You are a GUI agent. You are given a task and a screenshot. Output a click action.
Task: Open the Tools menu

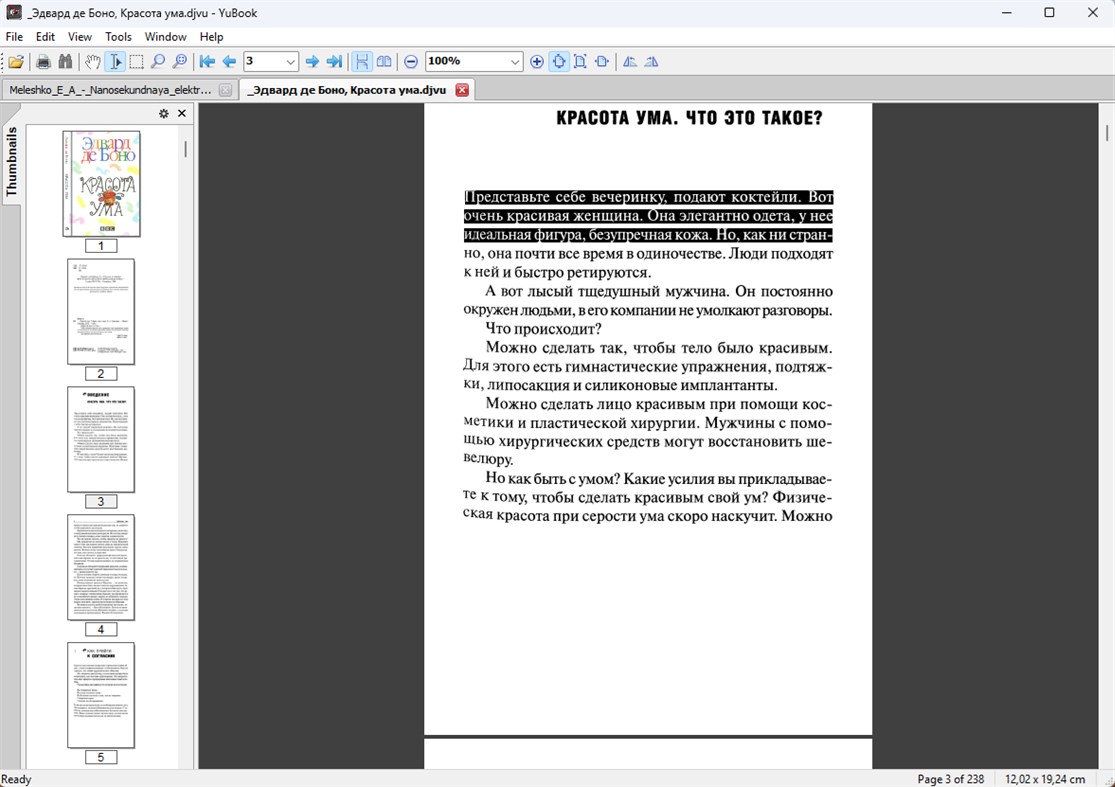point(118,36)
